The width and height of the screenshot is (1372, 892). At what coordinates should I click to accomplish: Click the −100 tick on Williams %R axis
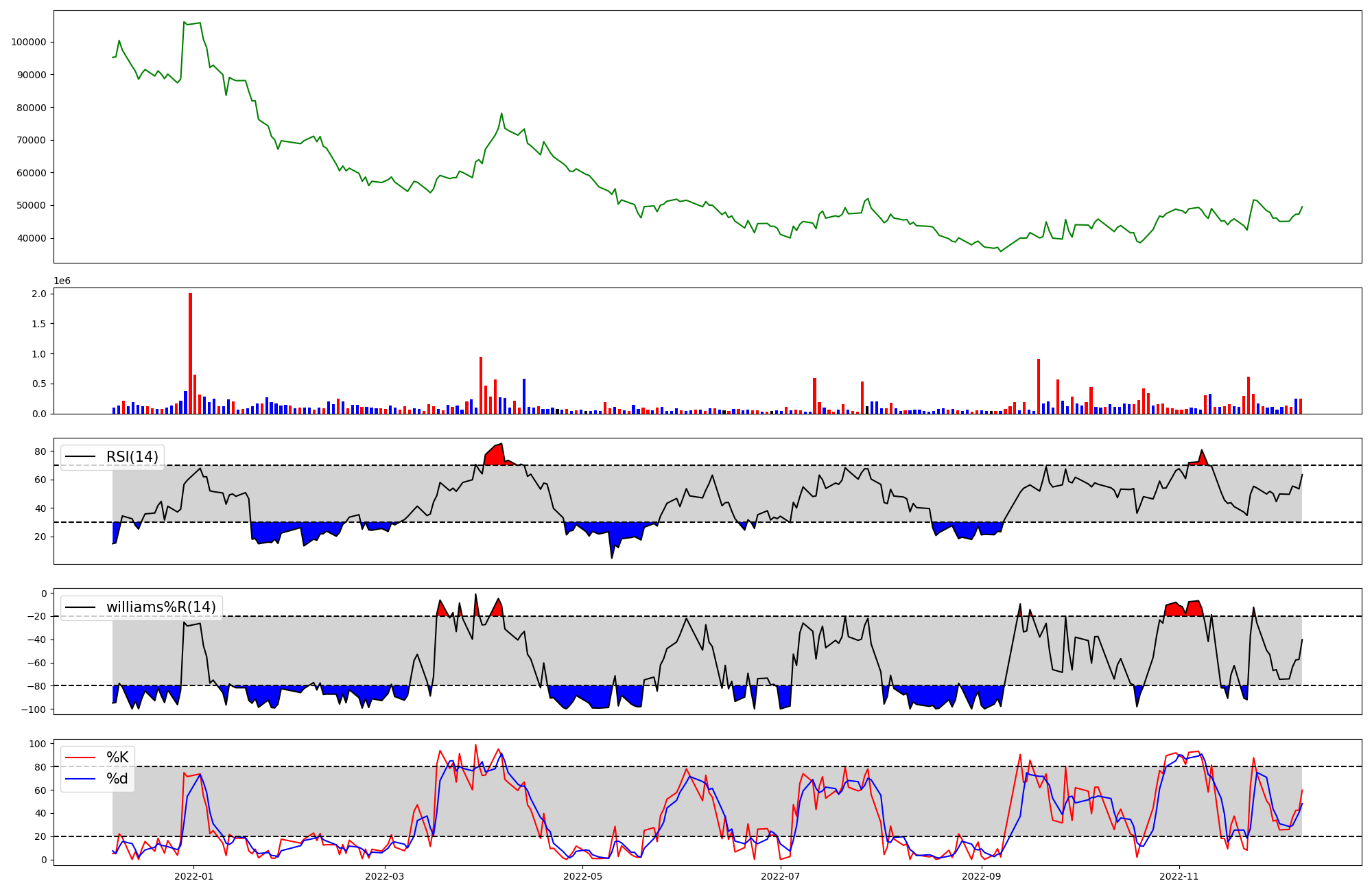point(34,709)
